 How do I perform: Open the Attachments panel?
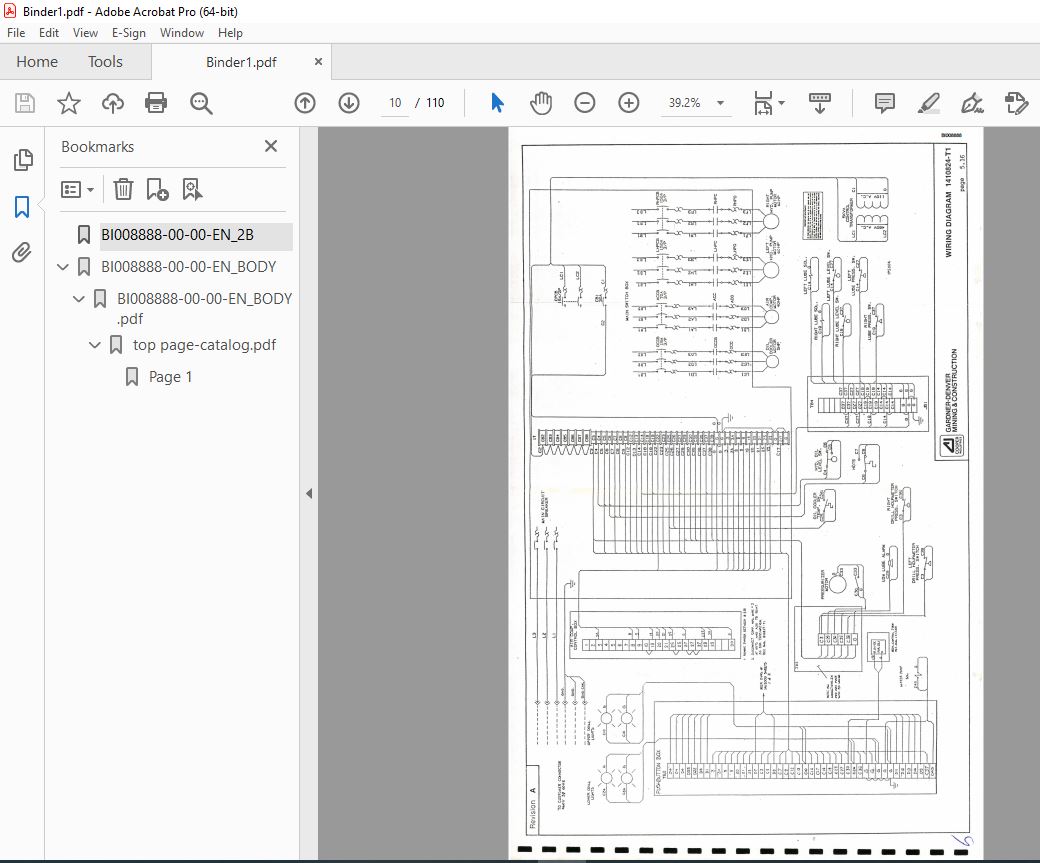point(22,253)
